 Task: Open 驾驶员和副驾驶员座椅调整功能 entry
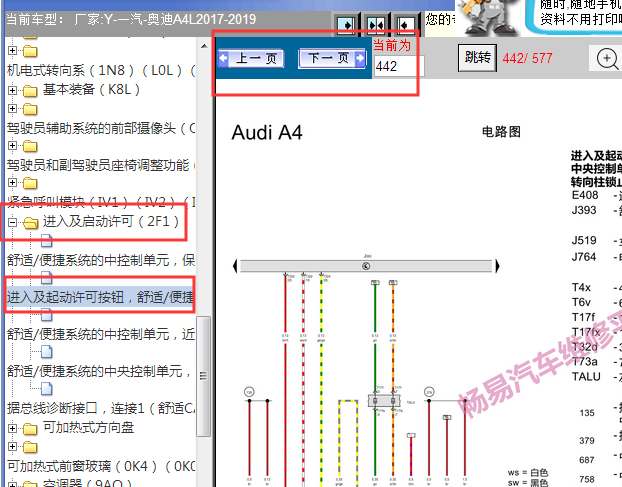pyautogui.click(x=101, y=165)
